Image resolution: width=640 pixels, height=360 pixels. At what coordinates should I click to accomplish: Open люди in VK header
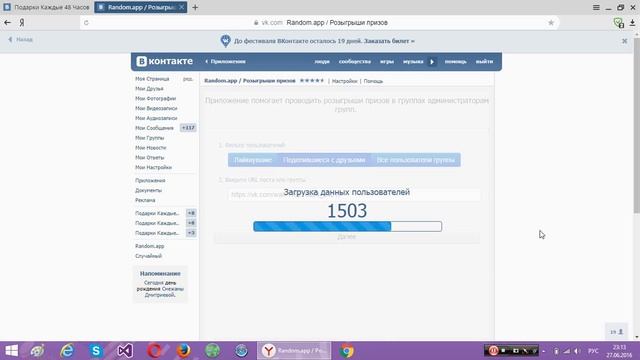[322, 62]
